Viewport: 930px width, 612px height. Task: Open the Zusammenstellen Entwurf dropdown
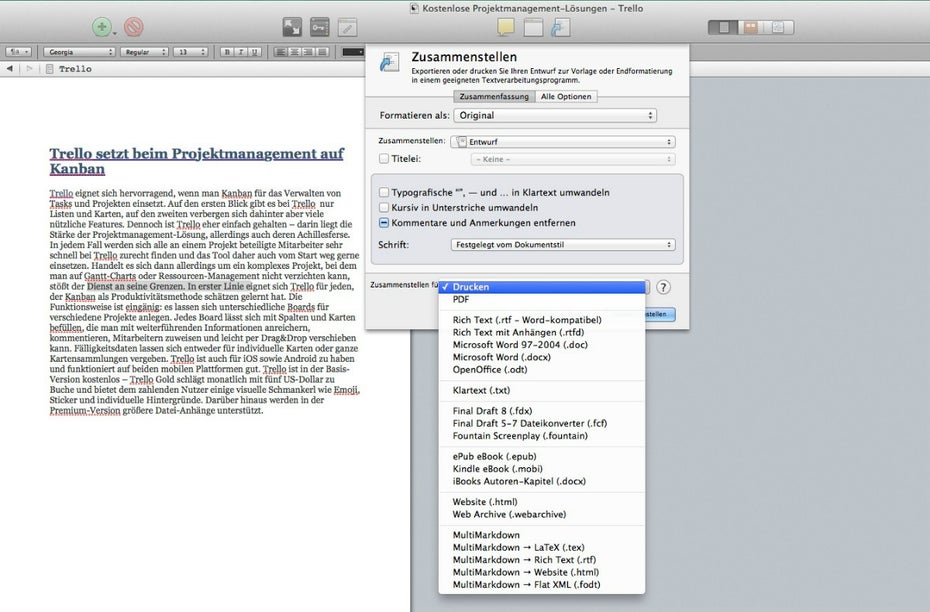[x=562, y=142]
